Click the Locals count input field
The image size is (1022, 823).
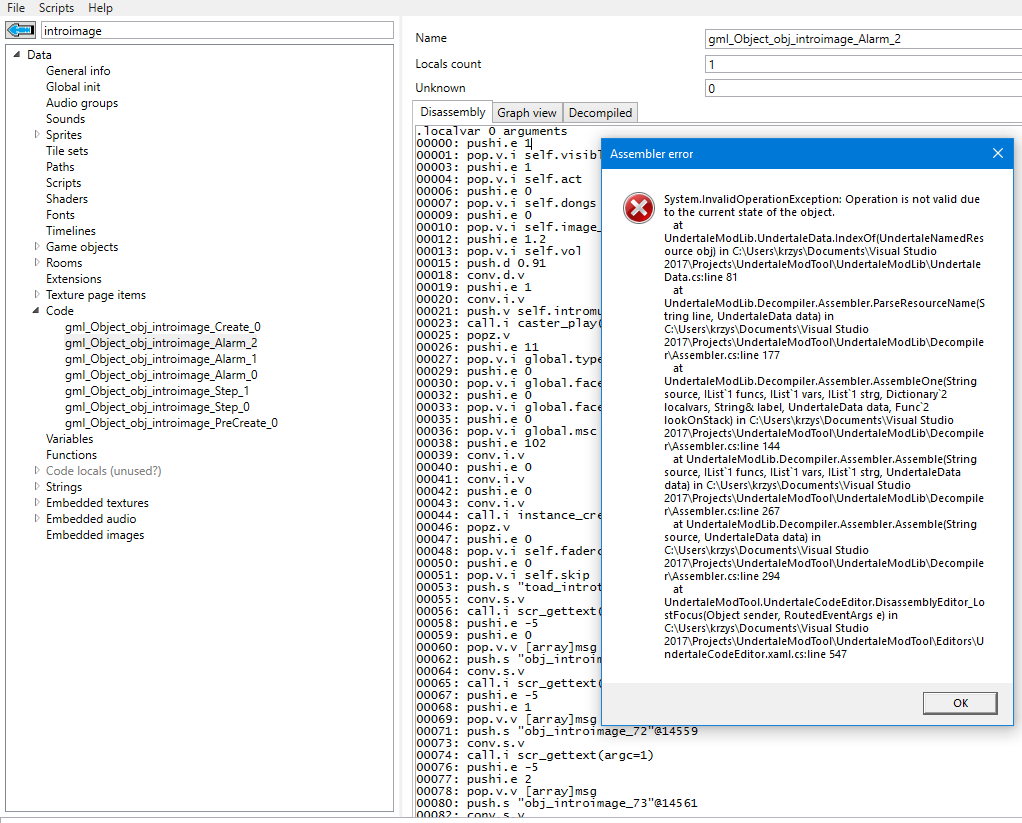[860, 62]
